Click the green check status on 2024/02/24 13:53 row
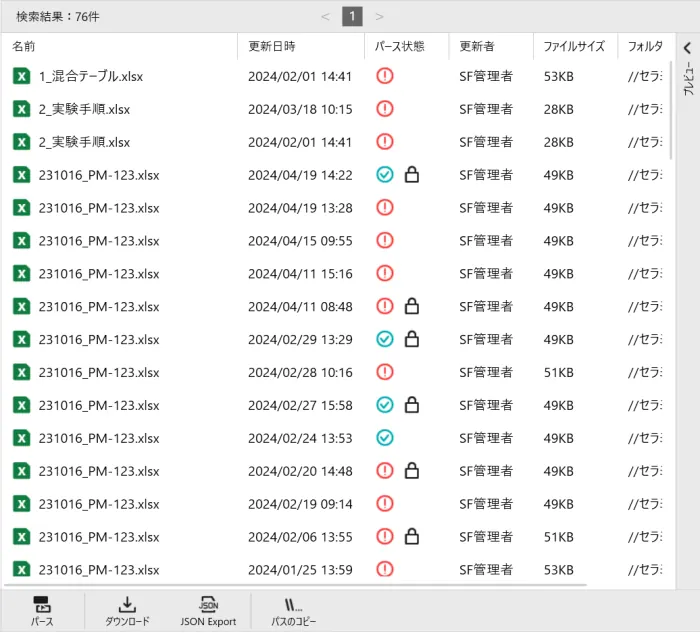This screenshot has width=700, height=633. (x=384, y=438)
